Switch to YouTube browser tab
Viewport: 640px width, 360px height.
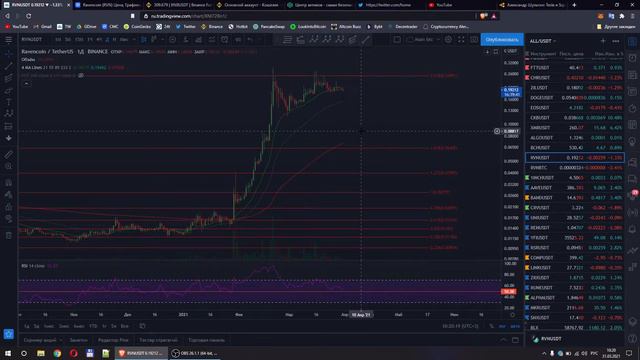(444, 5)
